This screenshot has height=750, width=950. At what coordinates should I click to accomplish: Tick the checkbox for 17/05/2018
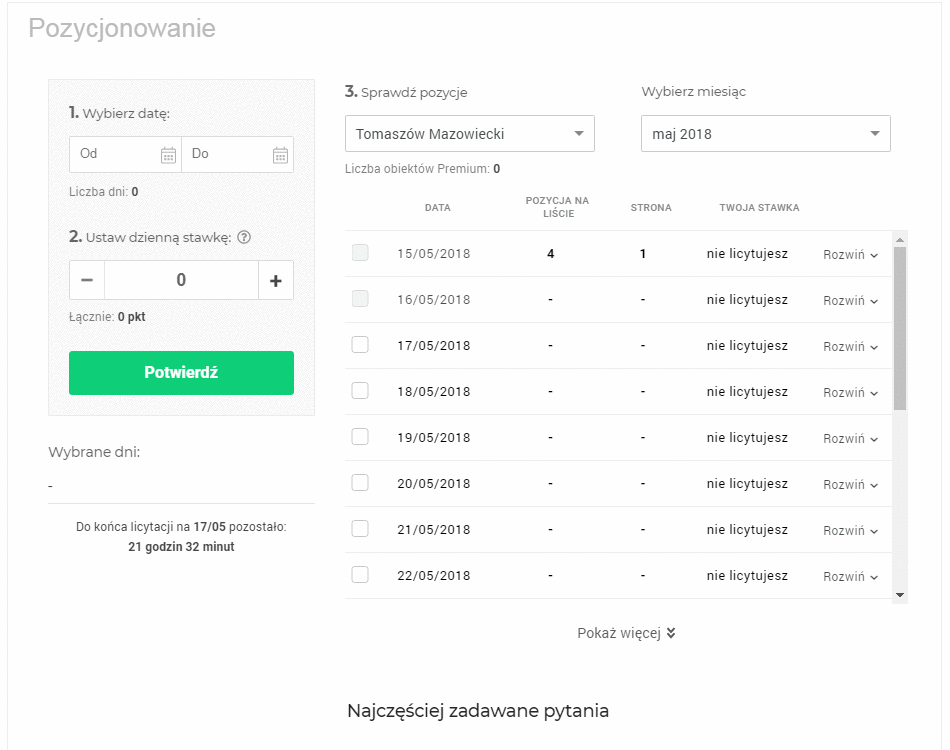360,345
